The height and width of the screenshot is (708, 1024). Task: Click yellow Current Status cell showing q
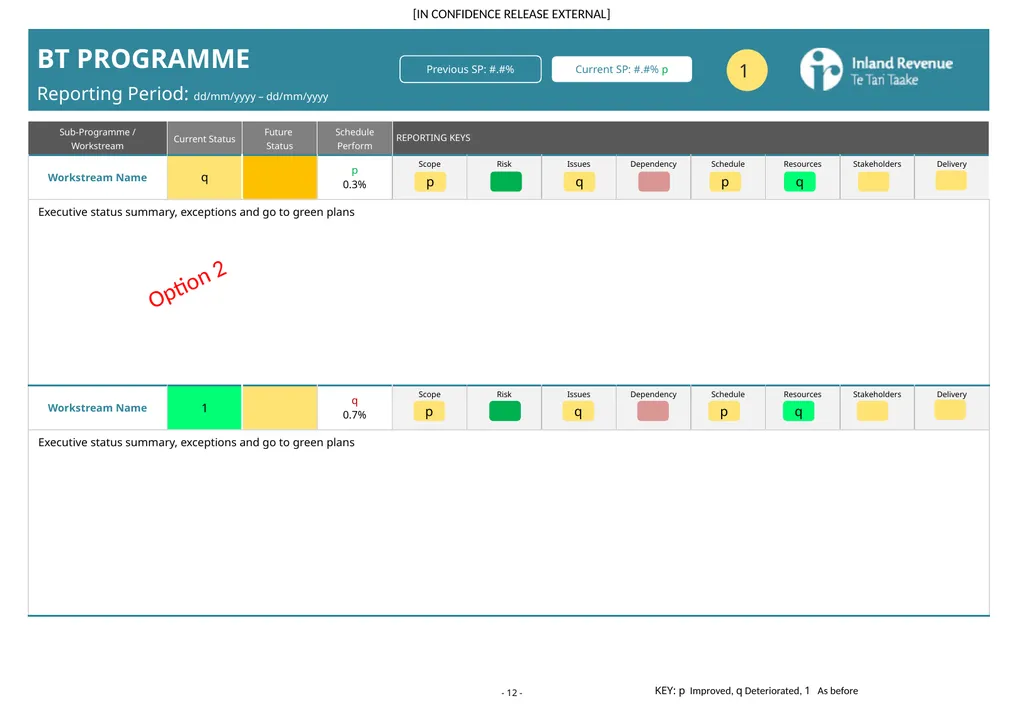[x=204, y=178]
